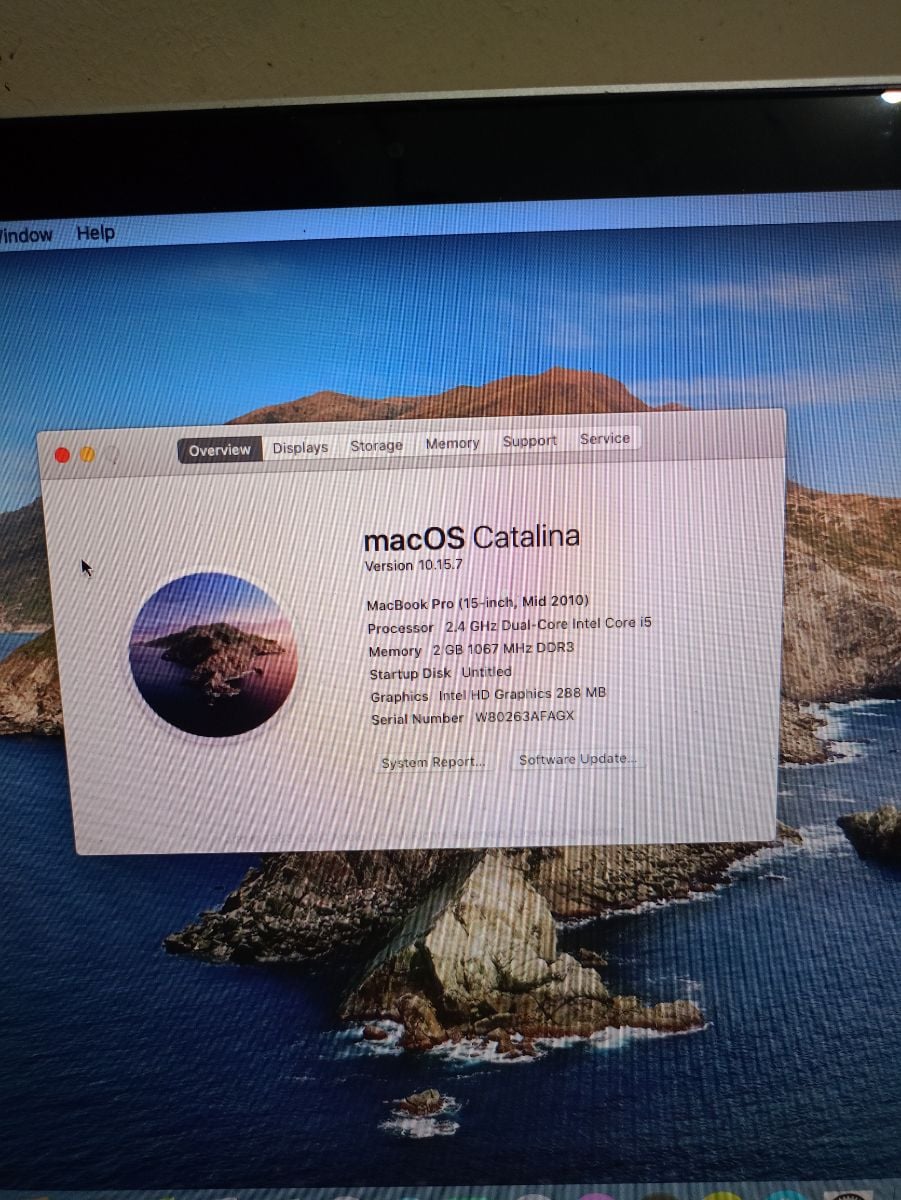Open the Help menu in menu bar
Screen dimensions: 901x1200
point(96,233)
